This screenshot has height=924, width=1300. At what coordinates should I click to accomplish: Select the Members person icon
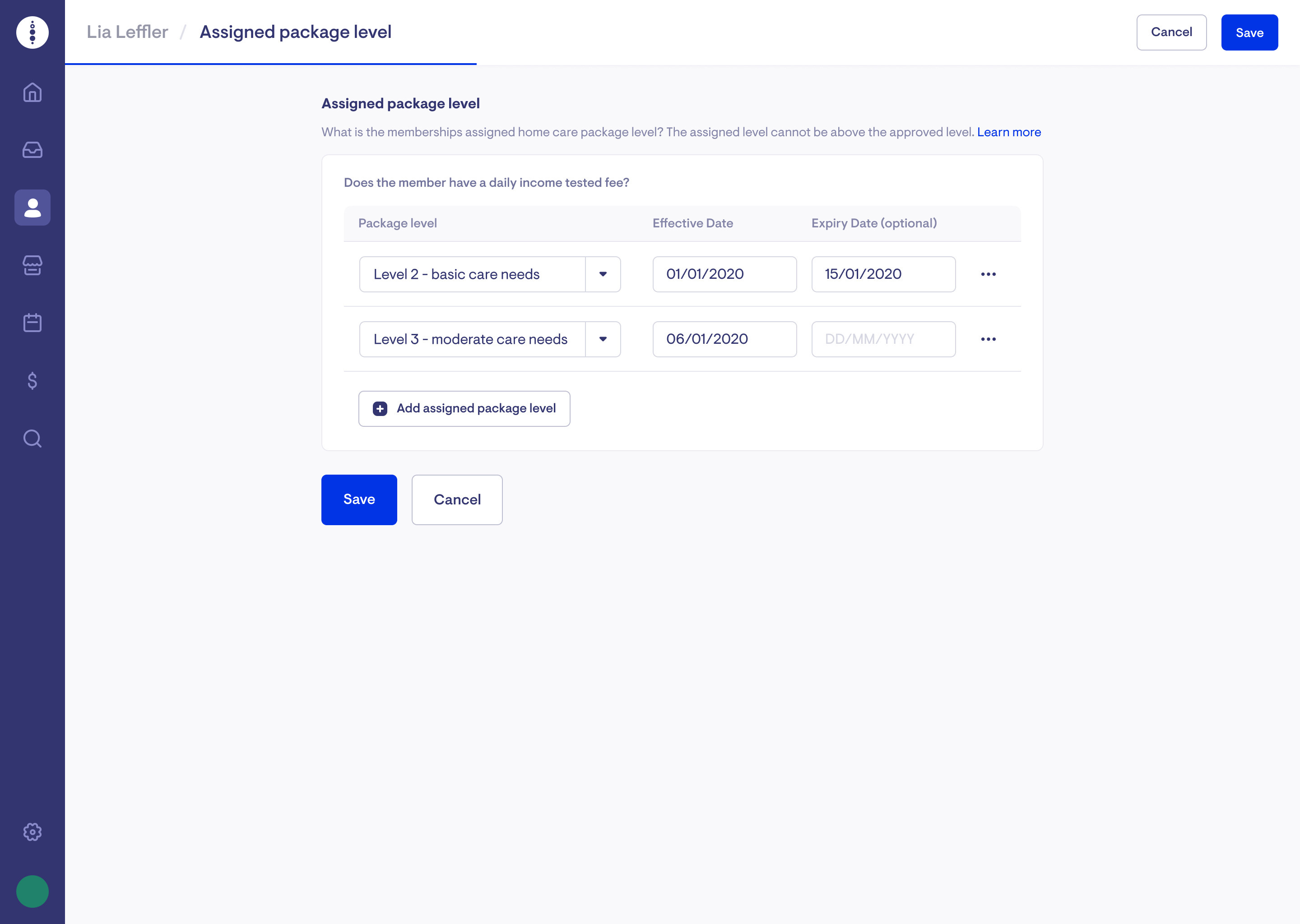[x=32, y=208]
